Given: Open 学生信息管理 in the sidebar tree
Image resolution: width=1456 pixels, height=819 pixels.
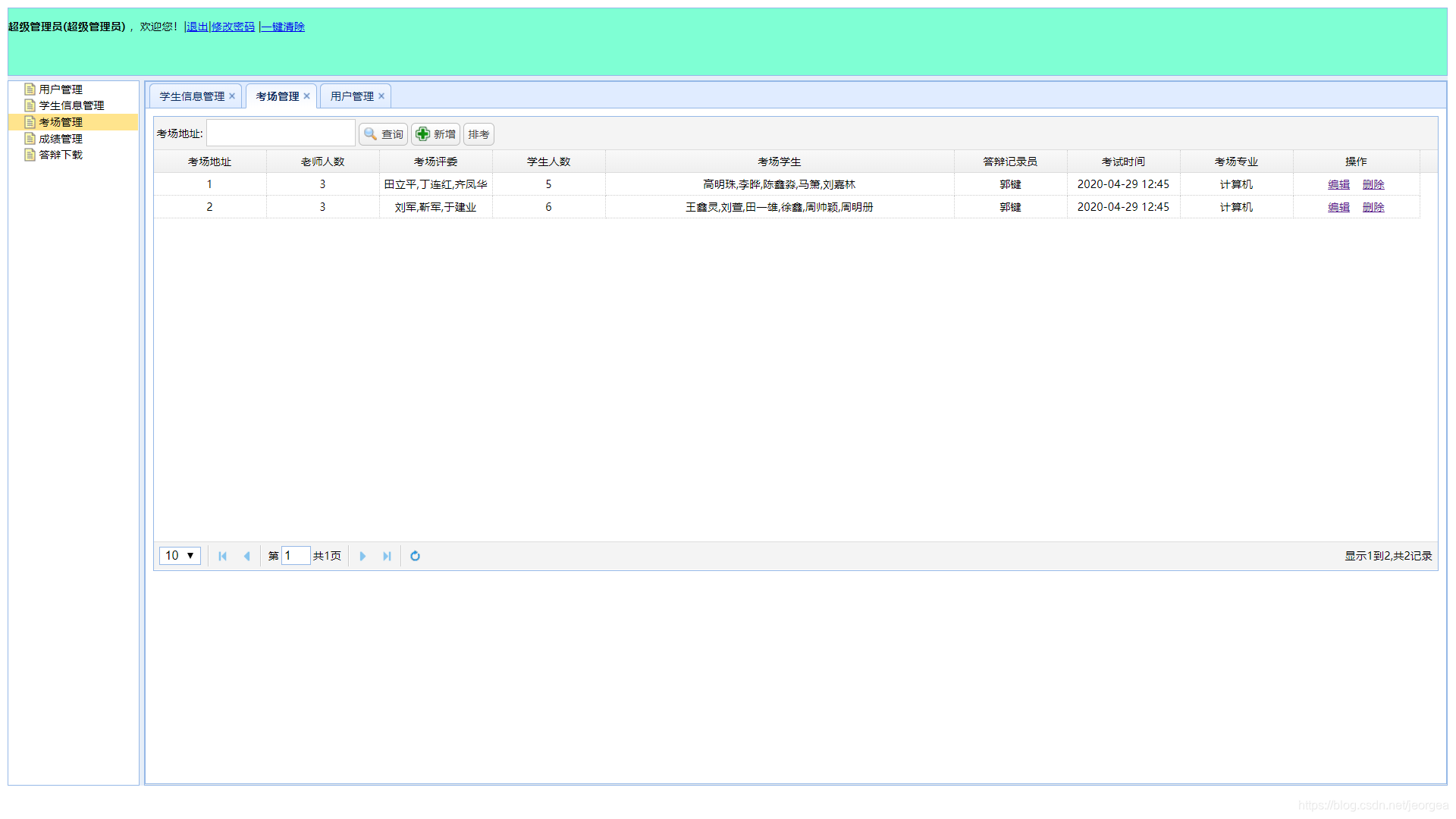Looking at the screenshot, I should click(x=71, y=105).
